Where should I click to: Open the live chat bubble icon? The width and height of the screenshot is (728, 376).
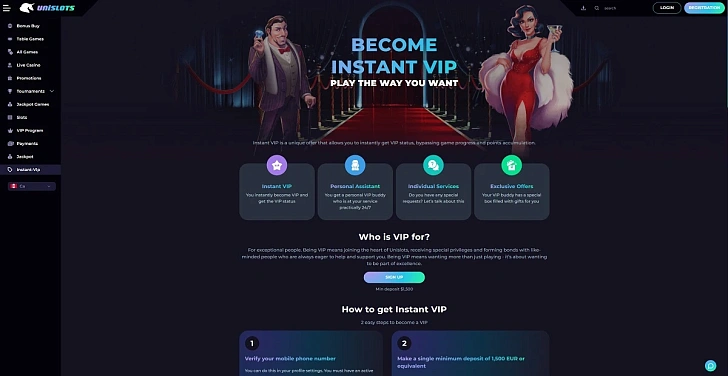710,366
